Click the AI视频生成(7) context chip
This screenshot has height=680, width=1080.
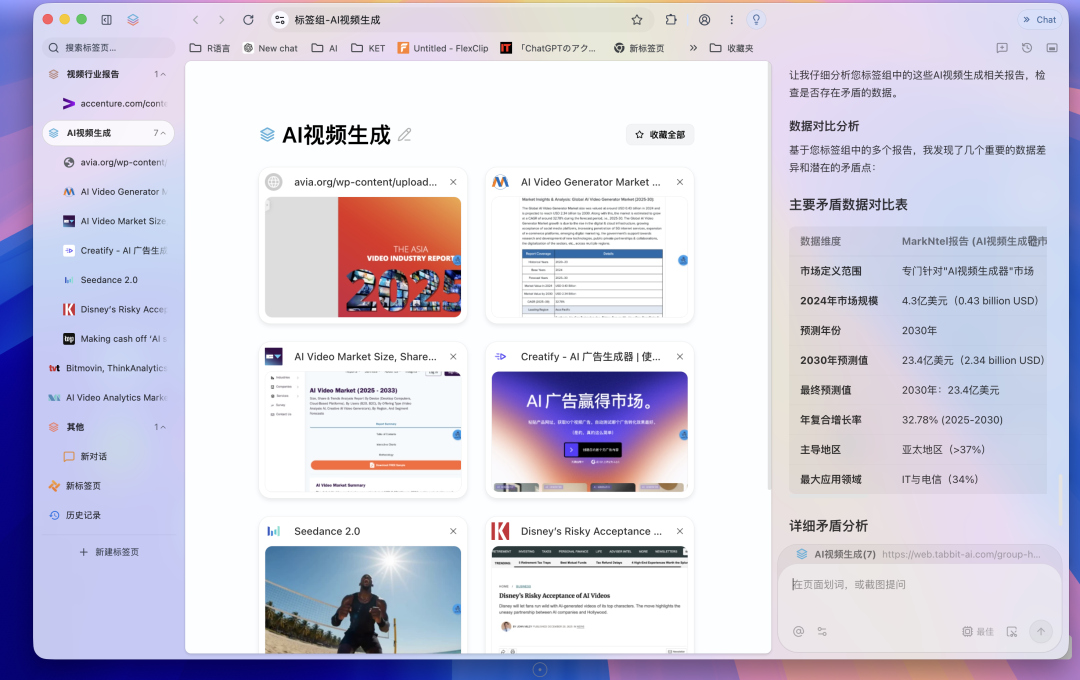click(919, 554)
